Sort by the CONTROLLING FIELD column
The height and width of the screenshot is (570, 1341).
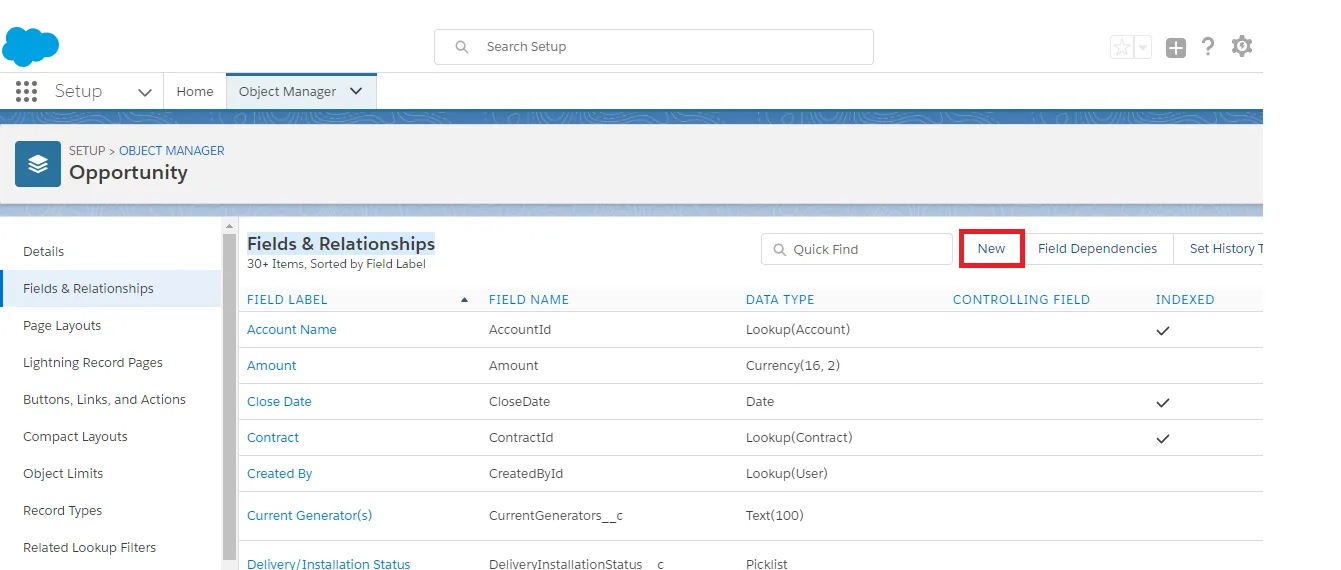click(x=1021, y=299)
